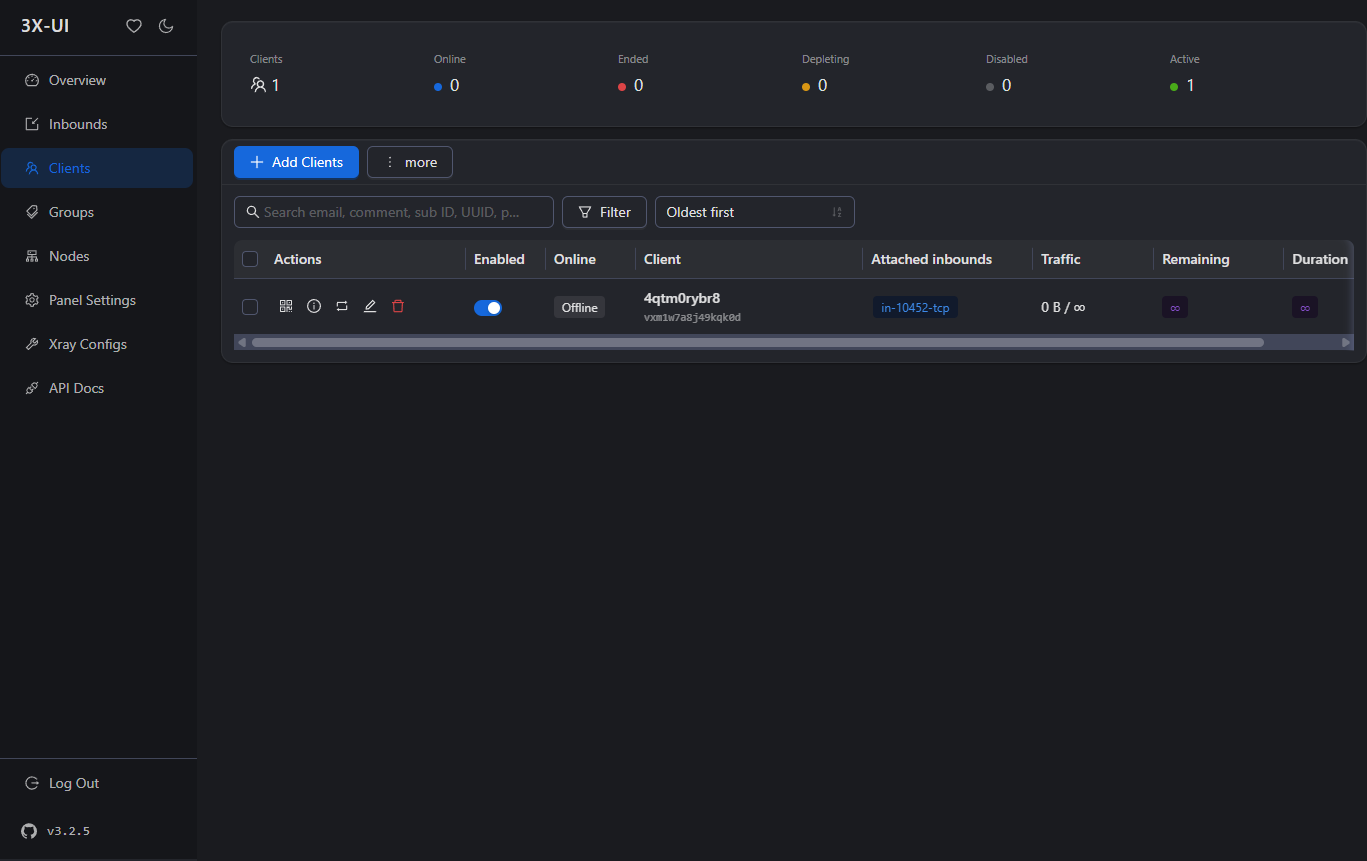Click the Active count in summary
This screenshot has width=1367, height=861.
point(1190,85)
